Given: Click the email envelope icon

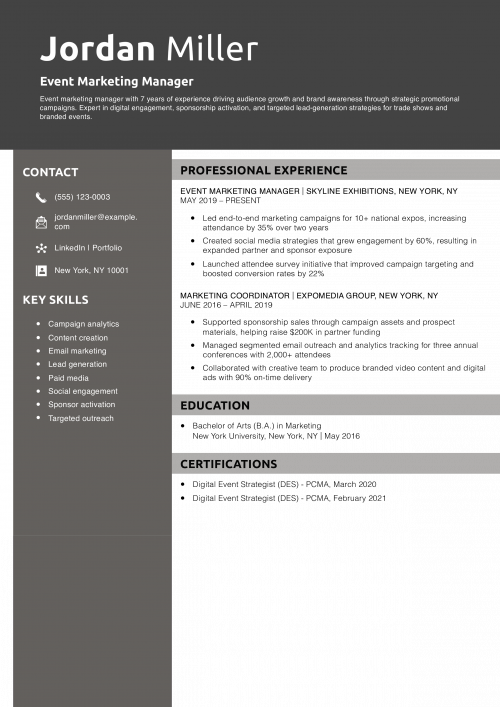Looking at the screenshot, I should 41,222.
